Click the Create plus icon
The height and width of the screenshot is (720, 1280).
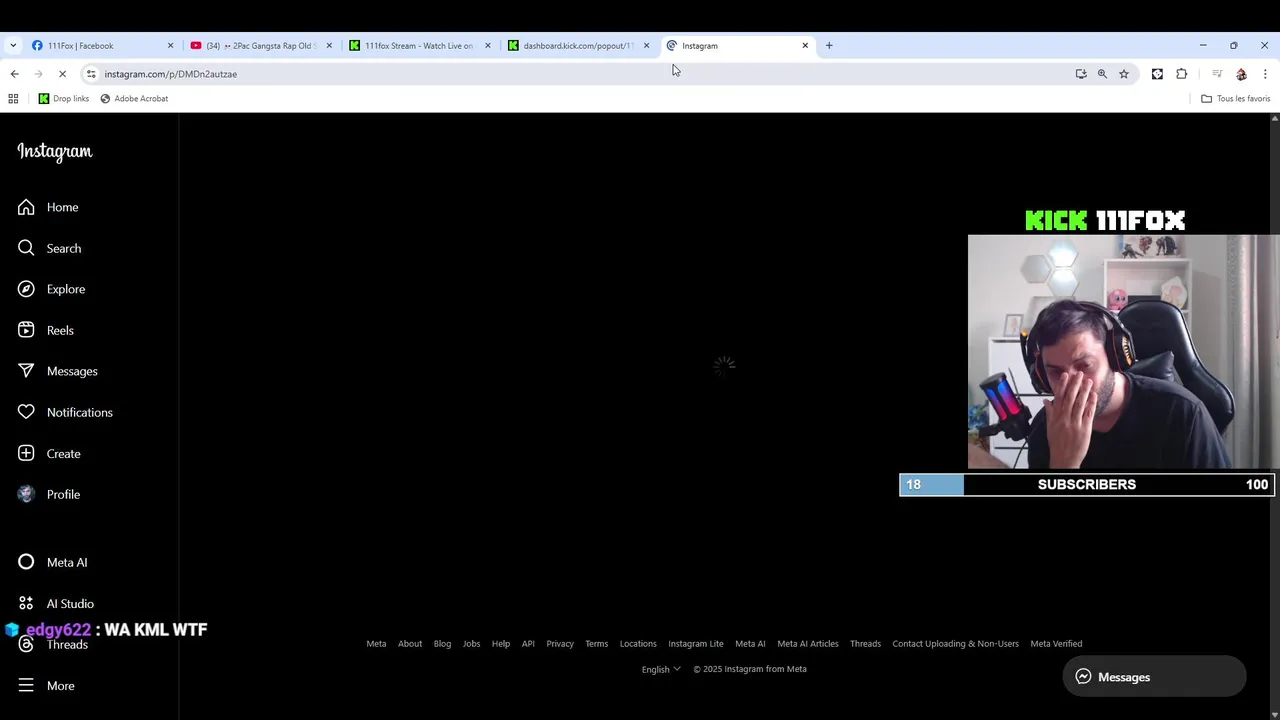click(x=26, y=453)
